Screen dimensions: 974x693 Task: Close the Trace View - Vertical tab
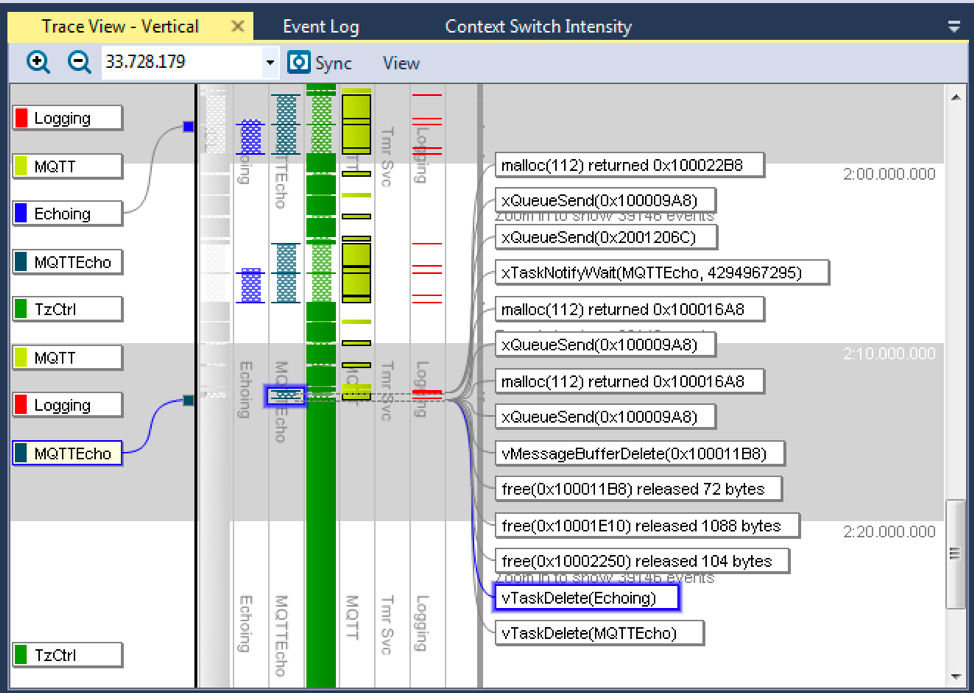(x=237, y=27)
